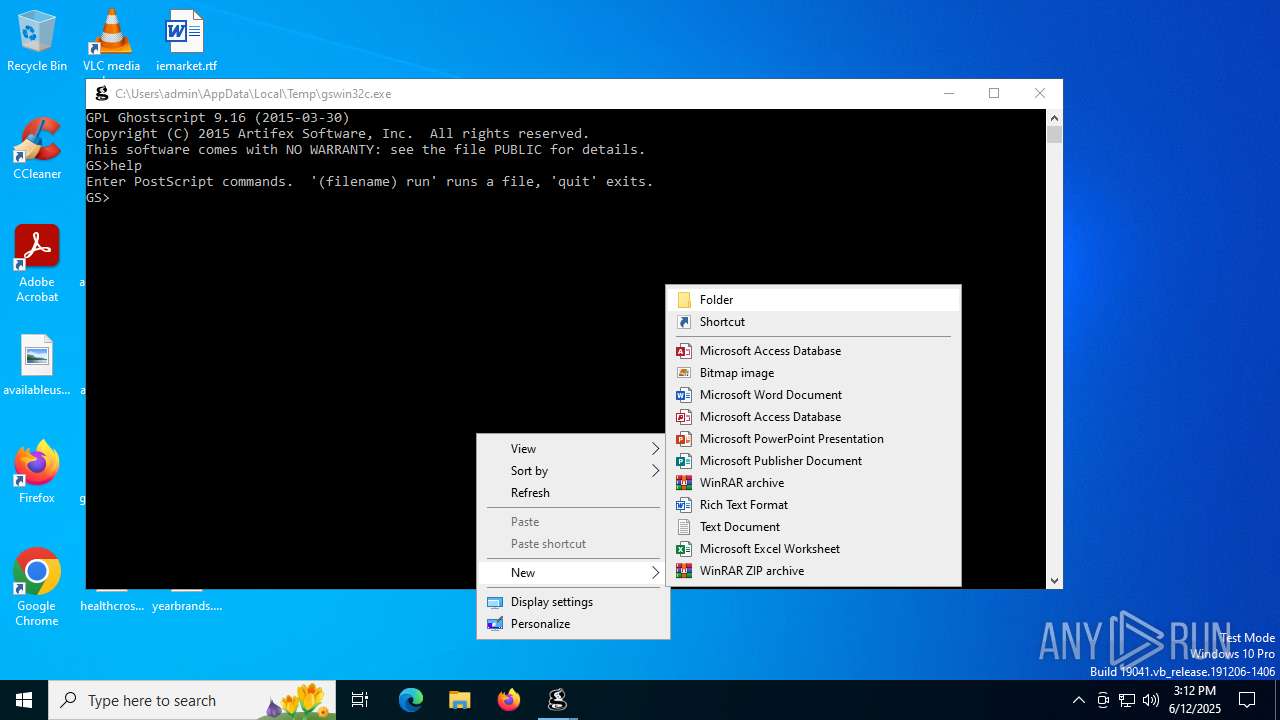Click the Ghostscript taskbar button
Screen dimensions: 1280x720
point(558,700)
